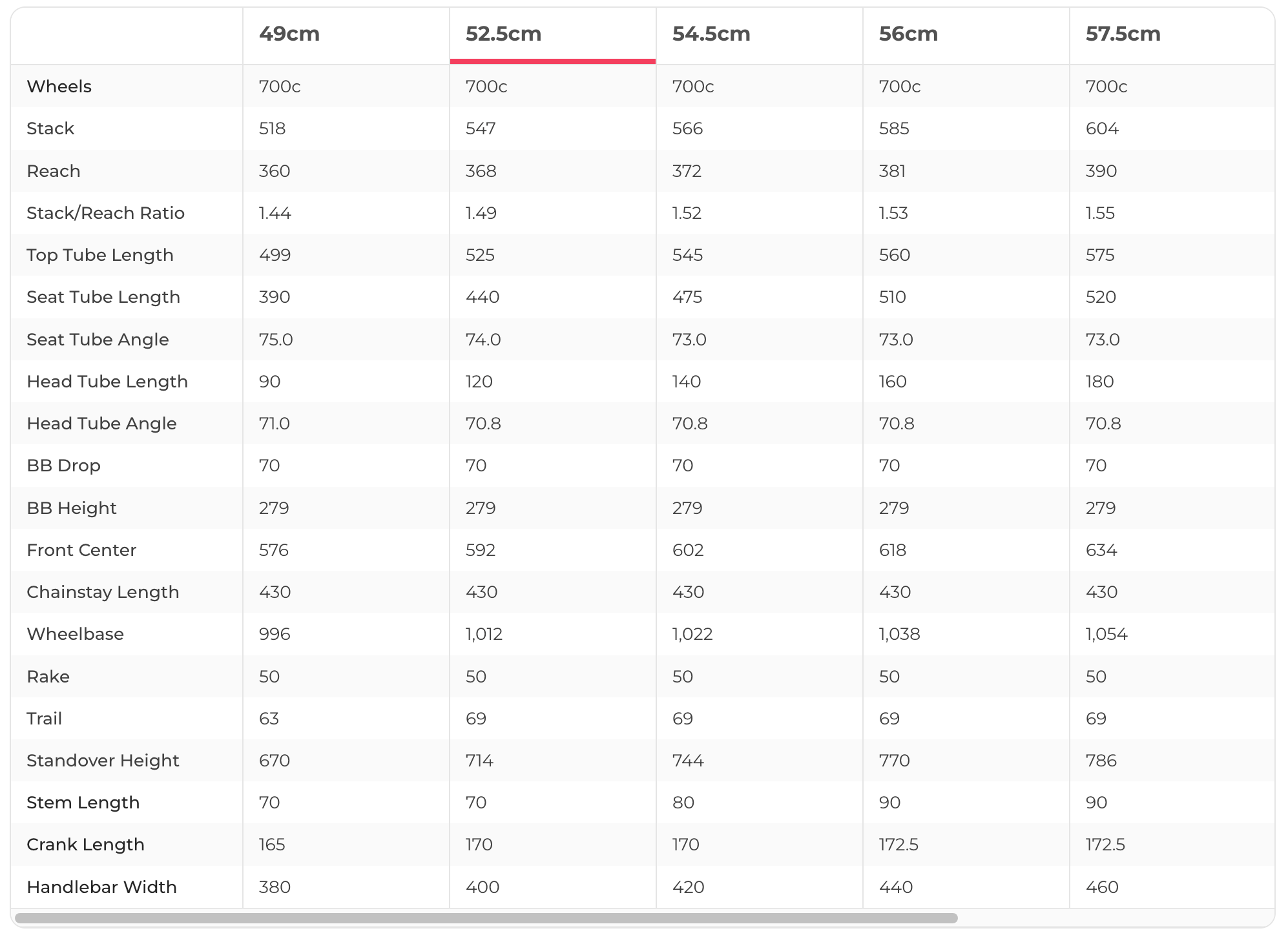
Task: Click the Top Tube Length row label
Action: [100, 255]
